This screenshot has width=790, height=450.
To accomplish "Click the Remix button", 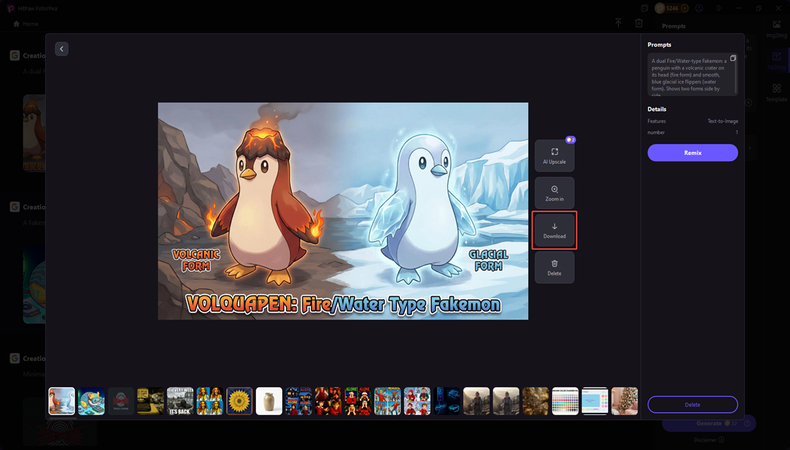I will click(x=693, y=153).
